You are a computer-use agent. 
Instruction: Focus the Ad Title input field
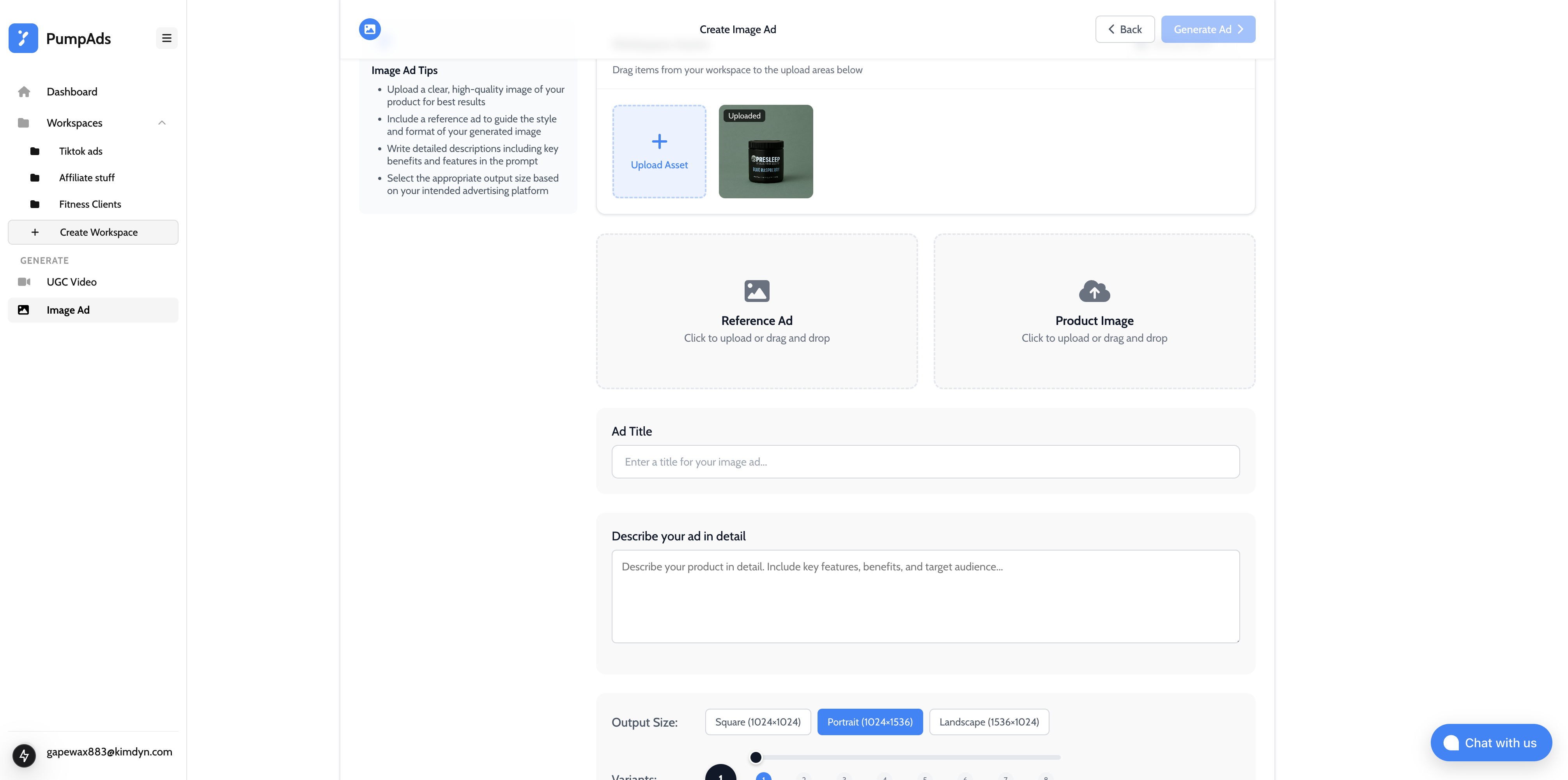(x=925, y=462)
